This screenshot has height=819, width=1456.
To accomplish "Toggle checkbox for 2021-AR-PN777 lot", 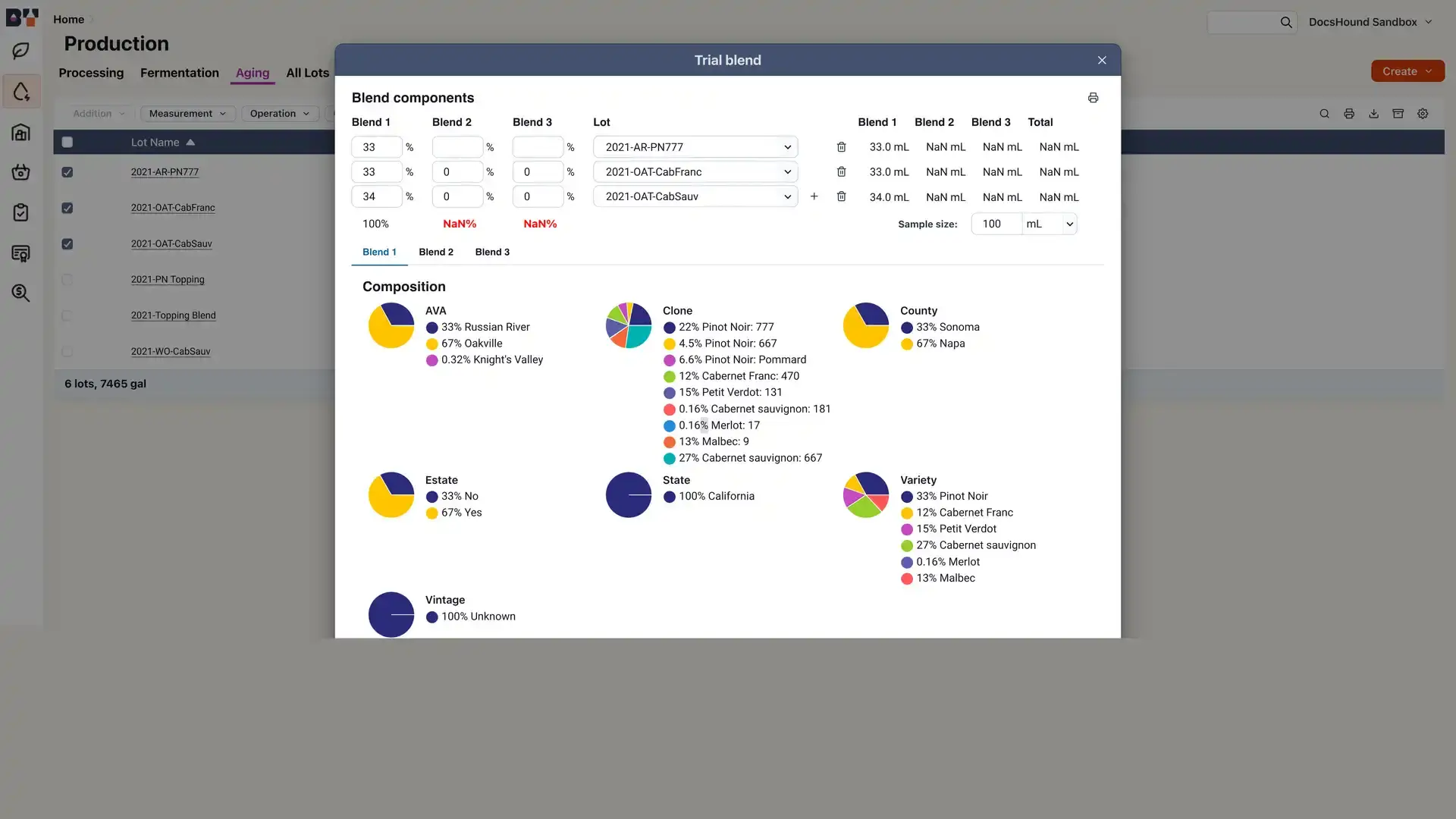I will point(67,172).
